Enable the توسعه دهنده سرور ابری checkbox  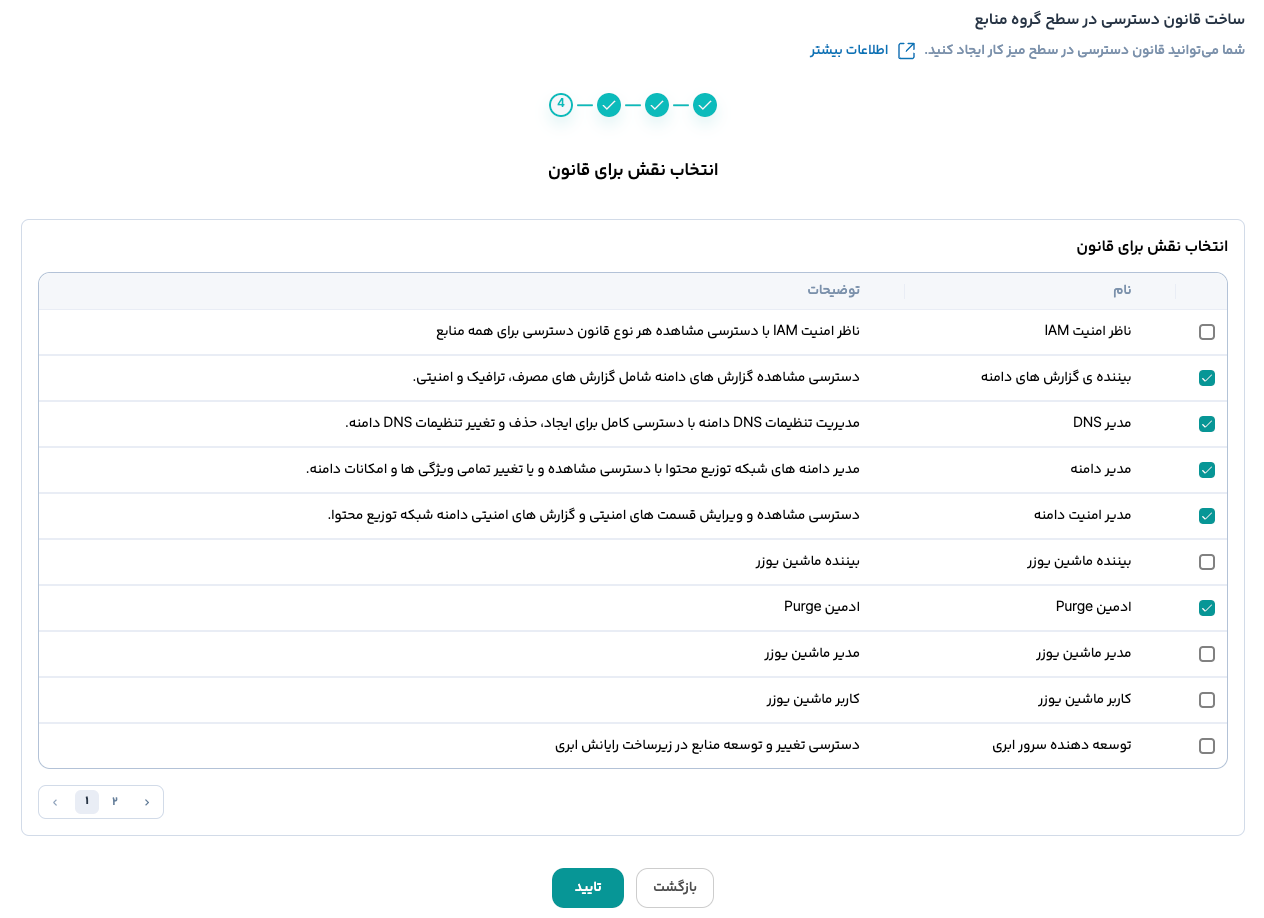click(x=1207, y=746)
